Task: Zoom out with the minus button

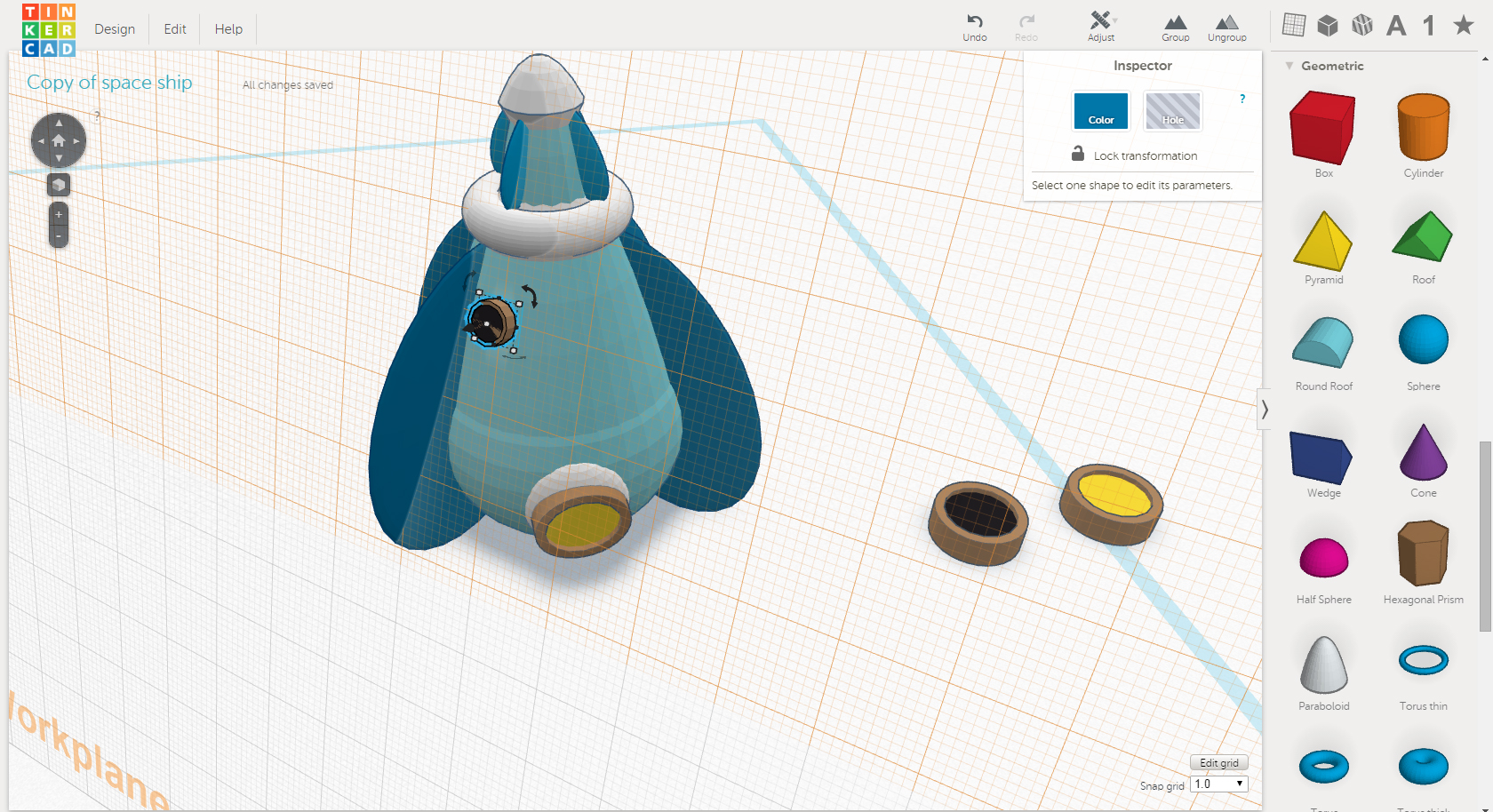Action: (59, 236)
